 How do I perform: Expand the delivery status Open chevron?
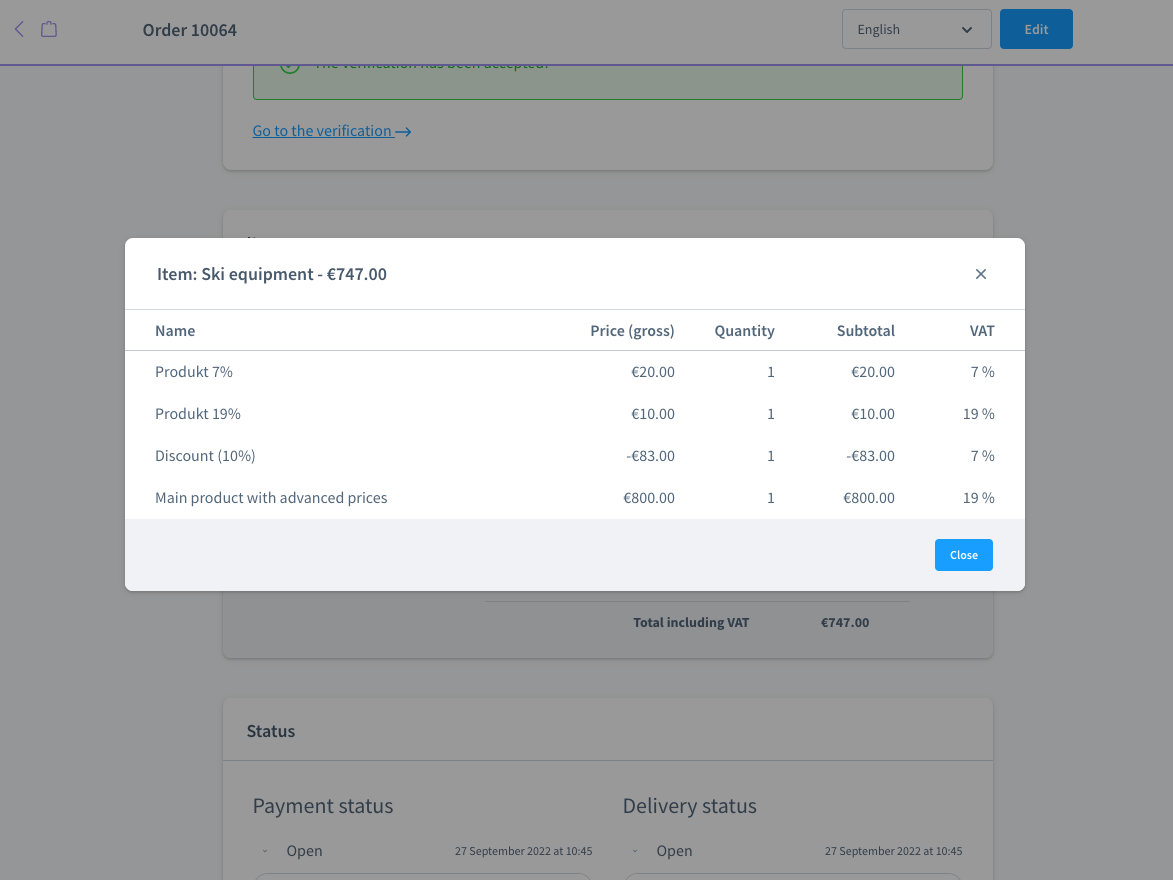(x=635, y=852)
